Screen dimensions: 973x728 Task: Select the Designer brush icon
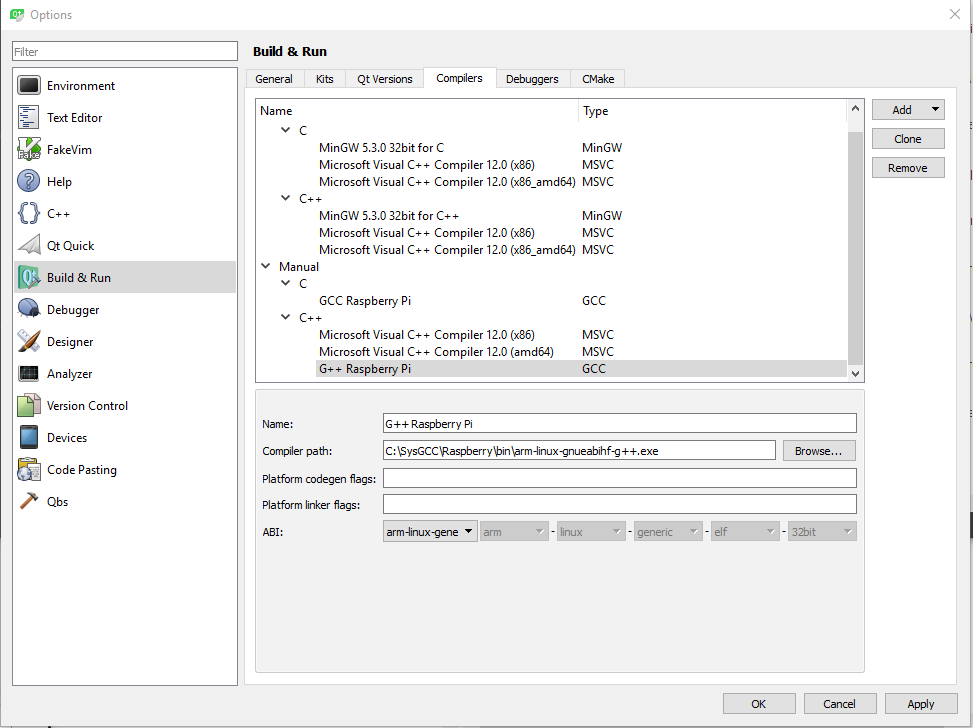click(x=29, y=341)
